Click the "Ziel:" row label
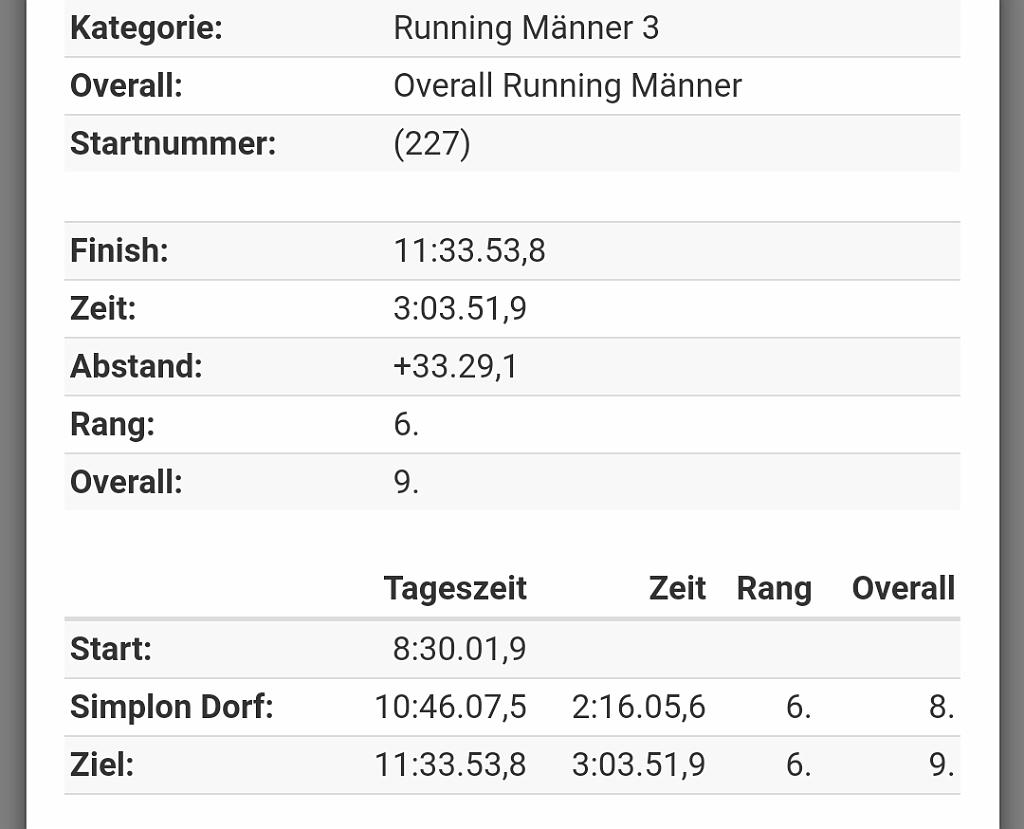 click(102, 766)
